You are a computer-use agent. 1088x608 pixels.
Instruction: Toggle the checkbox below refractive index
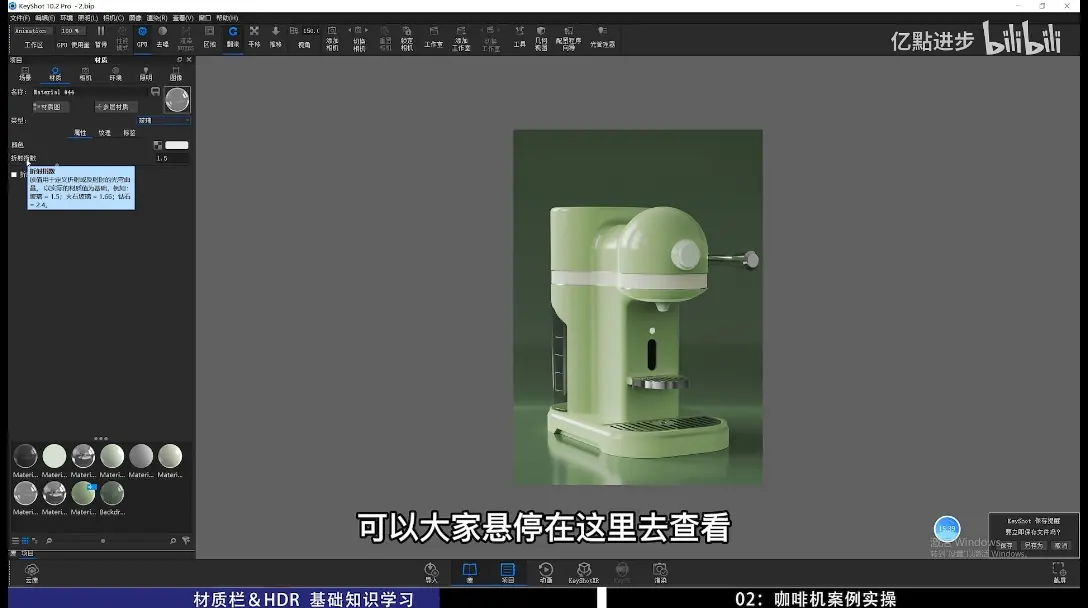[x=14, y=175]
